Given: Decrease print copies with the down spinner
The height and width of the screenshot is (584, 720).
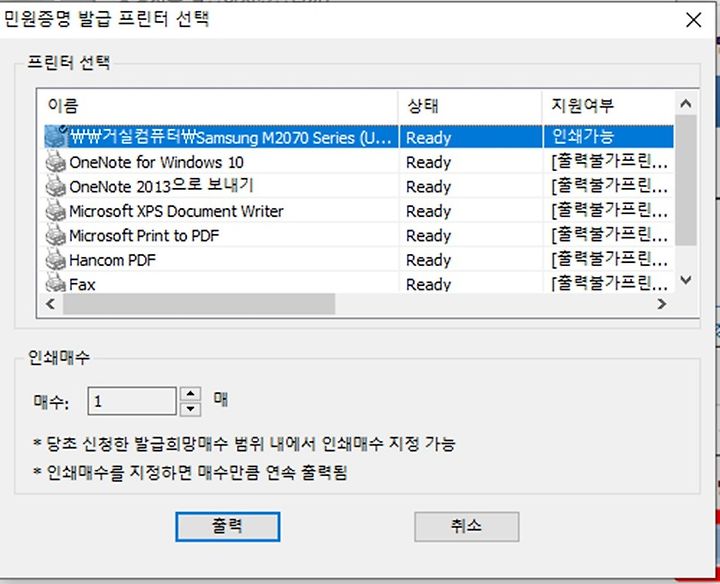Looking at the screenshot, I should (191, 409).
